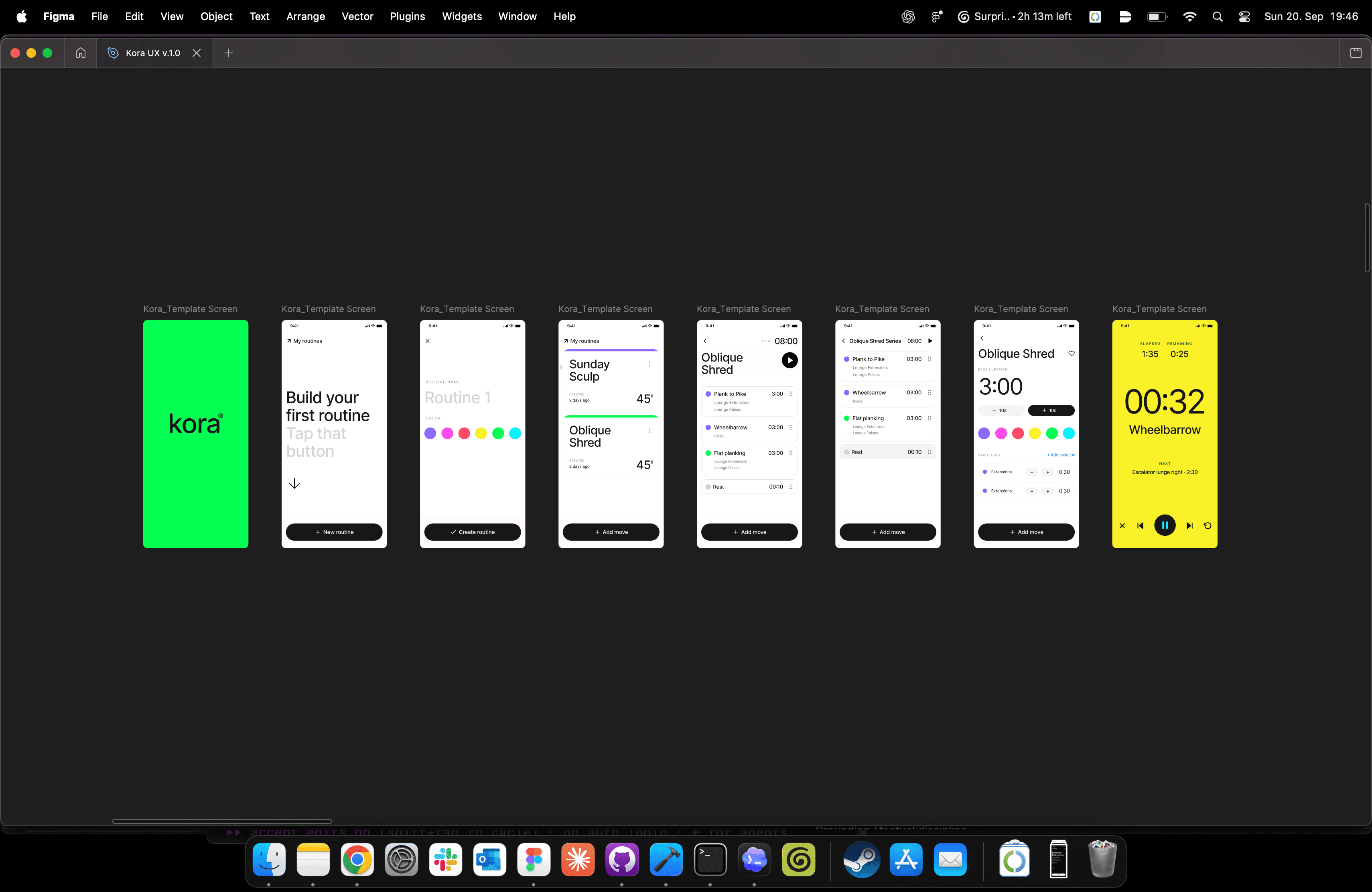Open the three-dot menu on Sunday Sculp card
1372x892 pixels.
pyautogui.click(x=649, y=364)
